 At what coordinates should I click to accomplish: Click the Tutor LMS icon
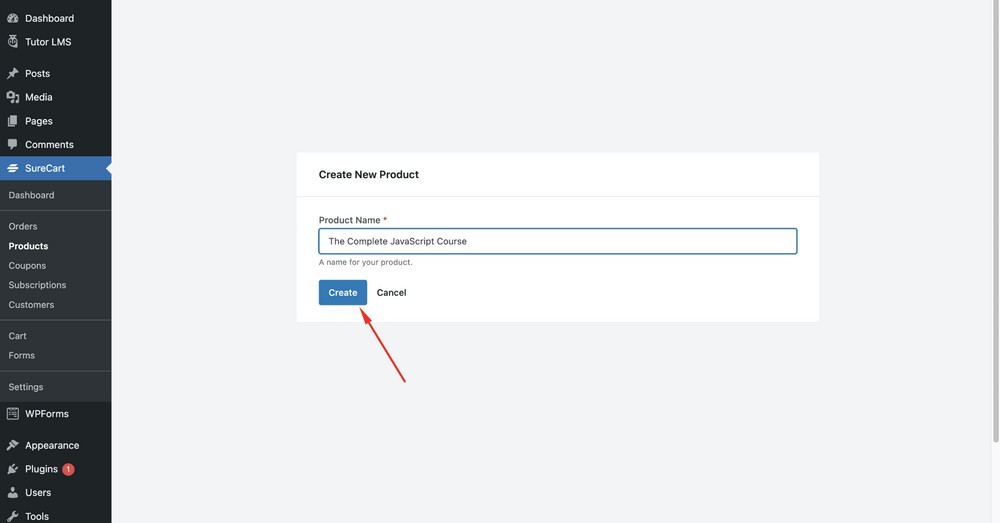click(13, 41)
